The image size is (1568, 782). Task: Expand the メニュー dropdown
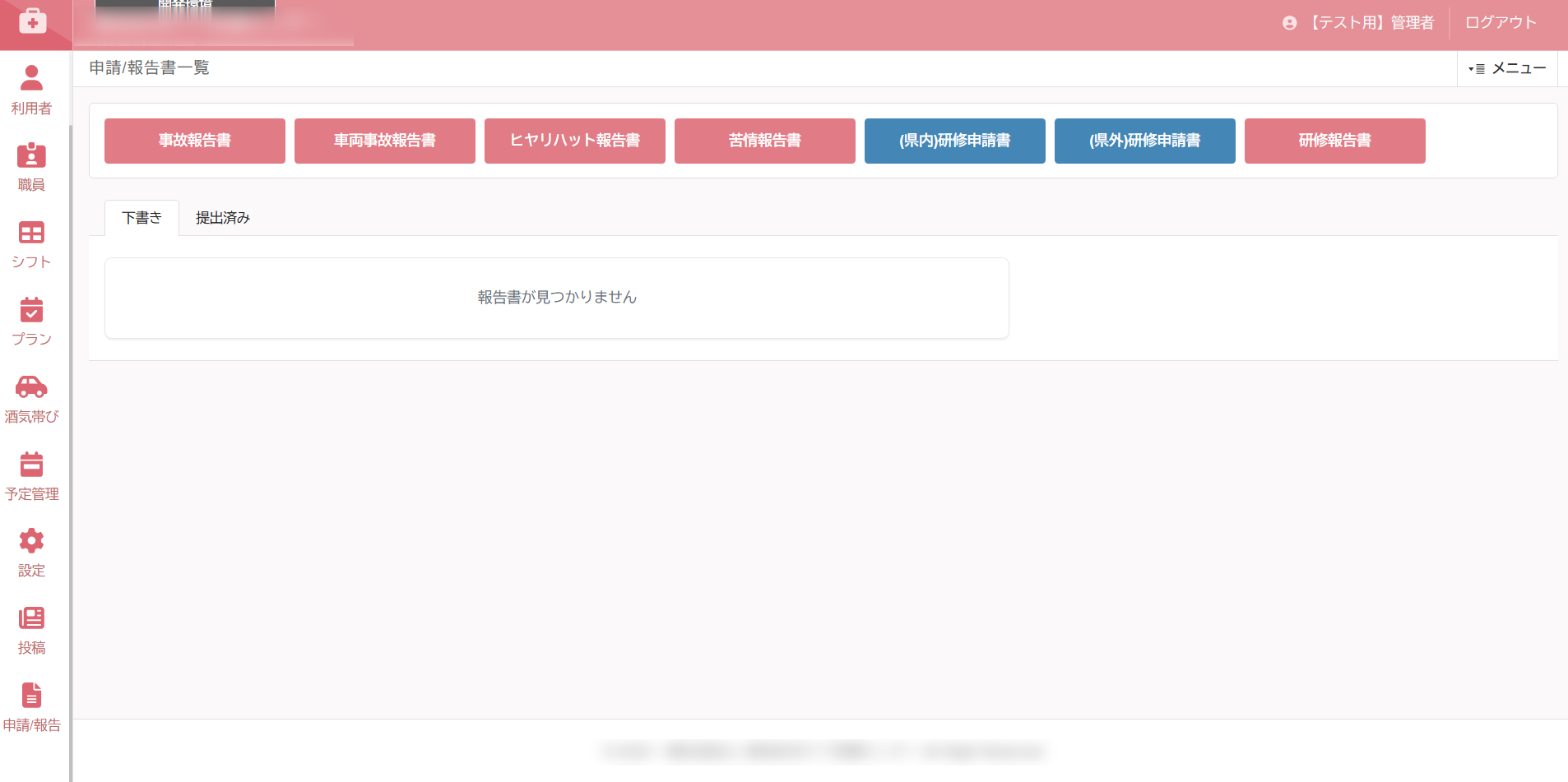(1507, 68)
